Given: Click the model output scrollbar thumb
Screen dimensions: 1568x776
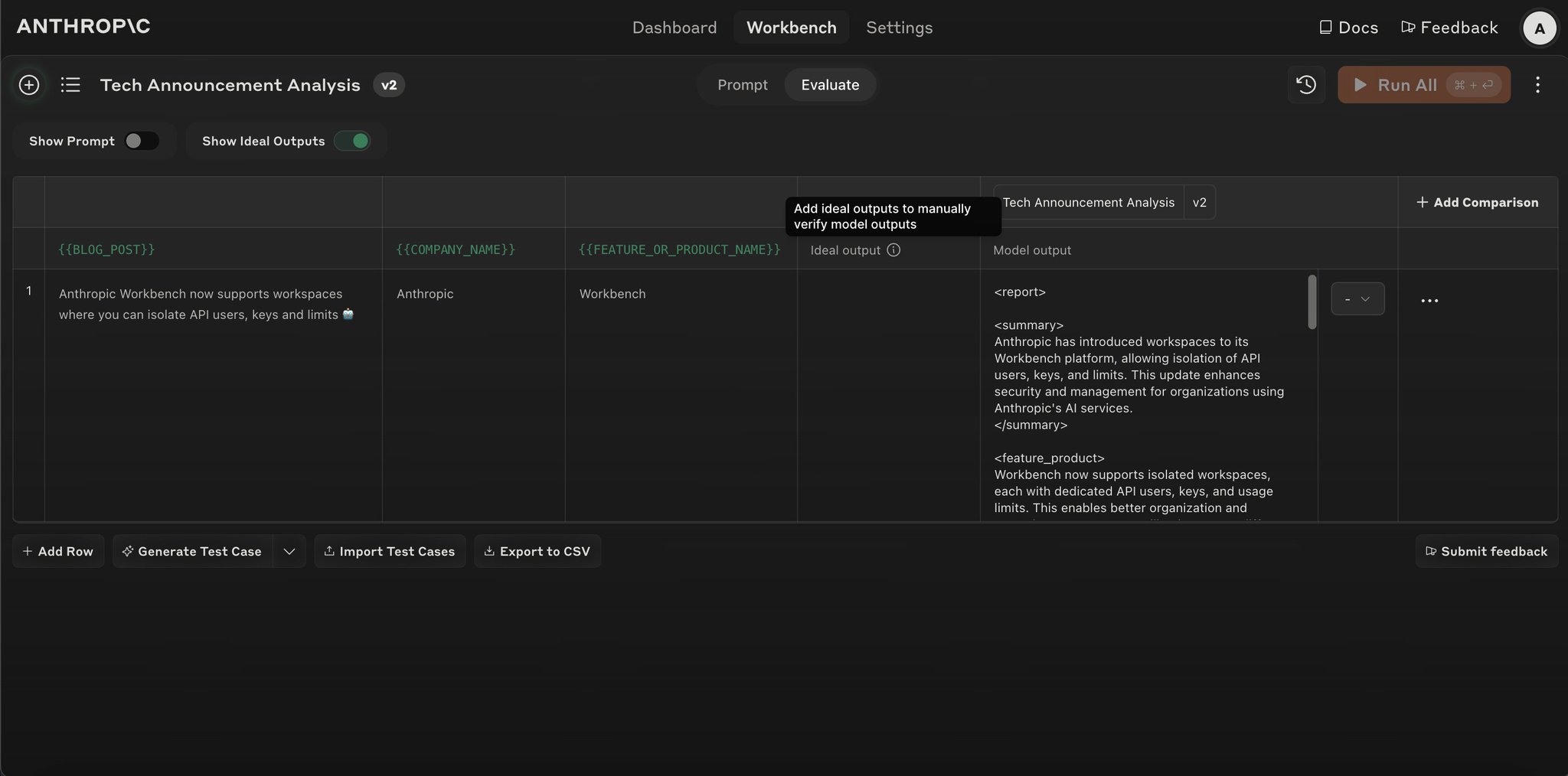Looking at the screenshot, I should (1312, 302).
